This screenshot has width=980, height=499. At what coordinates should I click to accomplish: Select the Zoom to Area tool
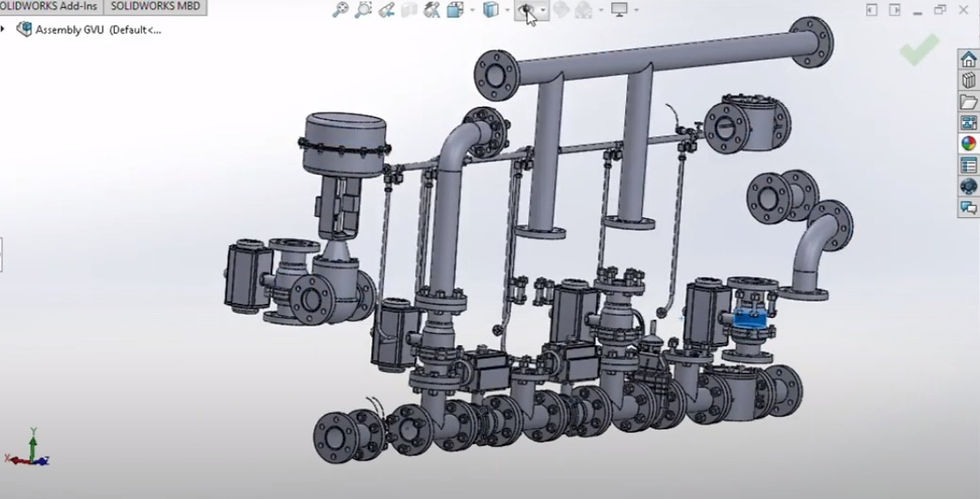(x=363, y=9)
